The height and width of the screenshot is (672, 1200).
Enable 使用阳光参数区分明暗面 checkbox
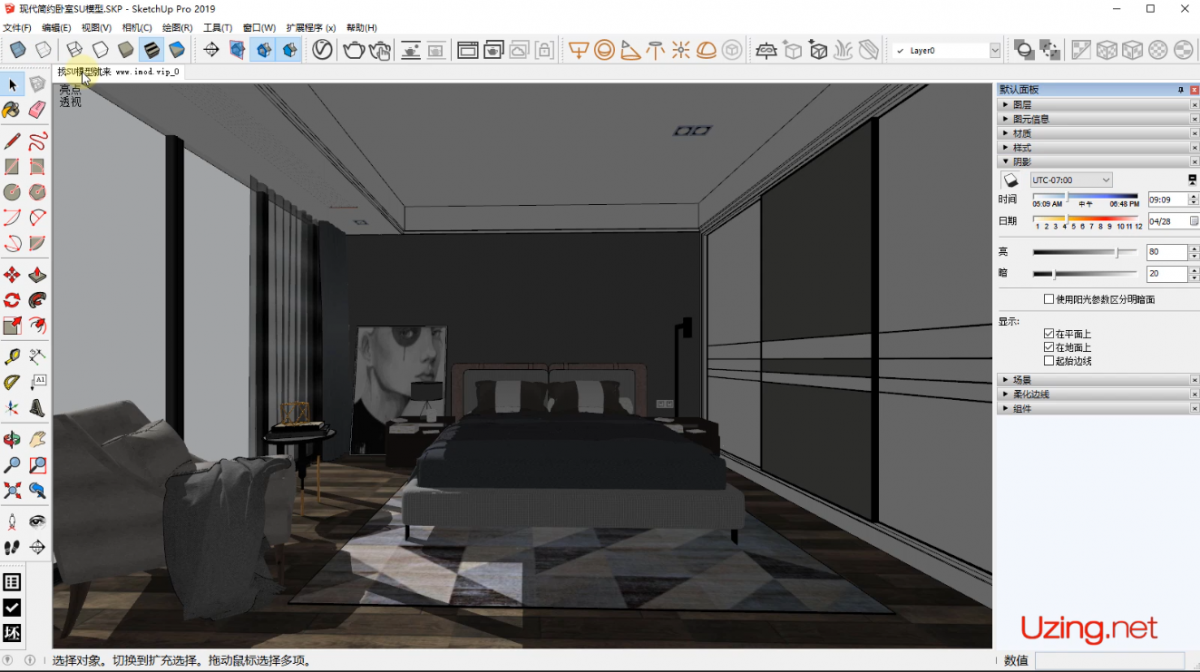coord(1048,299)
